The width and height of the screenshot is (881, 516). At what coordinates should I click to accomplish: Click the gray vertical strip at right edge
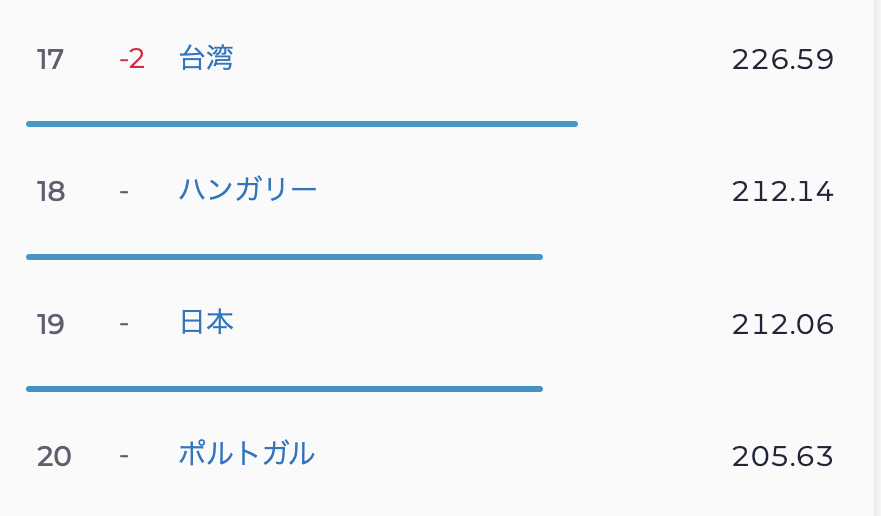876,258
